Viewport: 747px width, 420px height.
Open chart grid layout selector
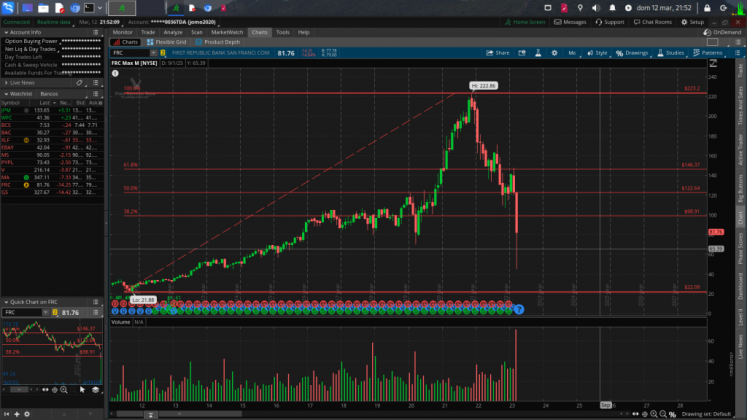[x=713, y=42]
